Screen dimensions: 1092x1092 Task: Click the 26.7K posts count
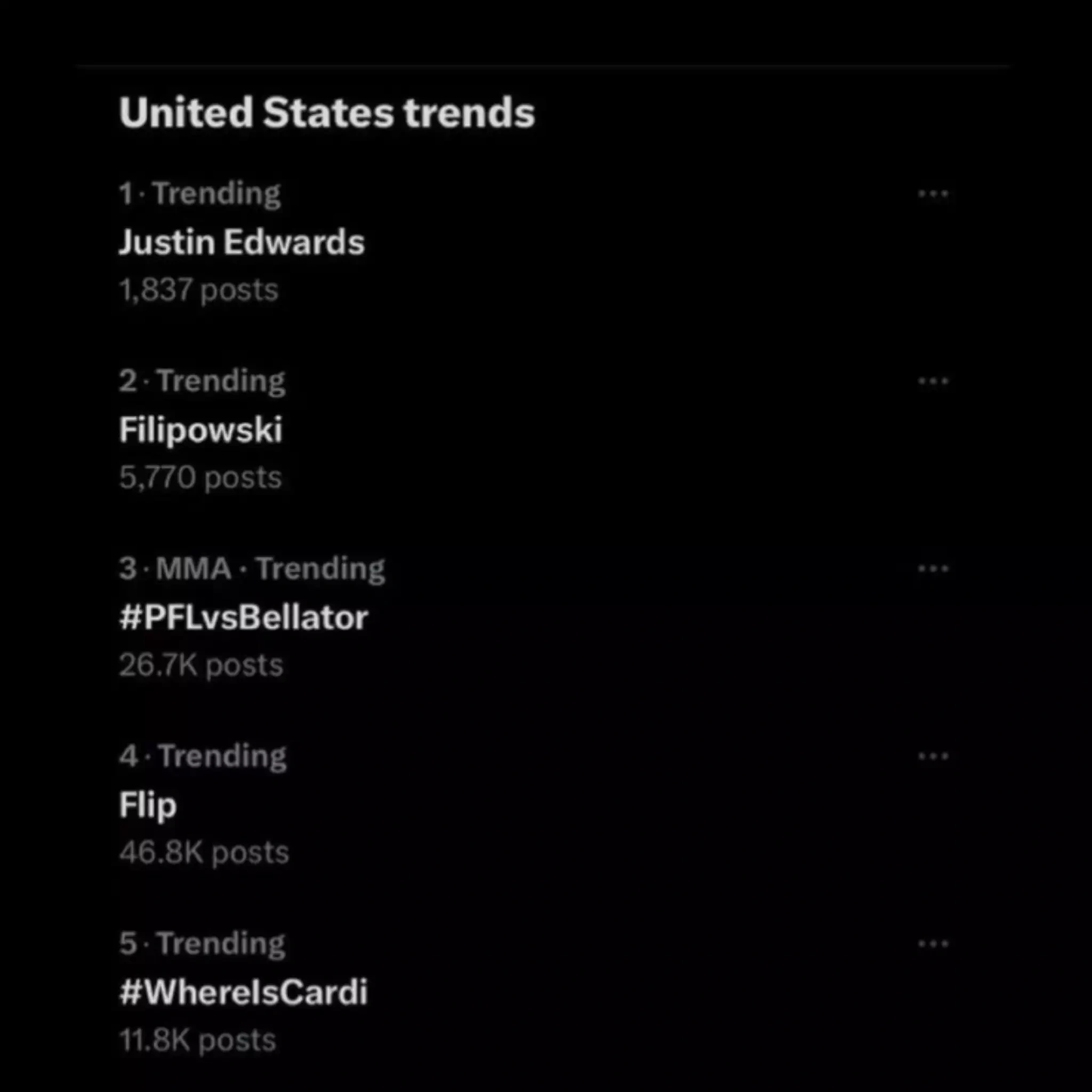point(201,665)
